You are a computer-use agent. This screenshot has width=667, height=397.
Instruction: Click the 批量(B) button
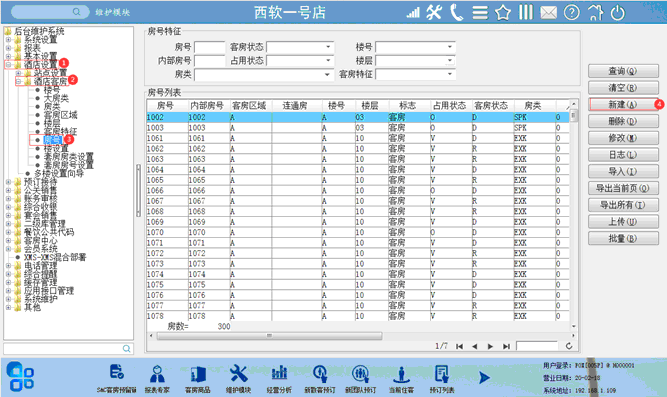[x=623, y=238]
